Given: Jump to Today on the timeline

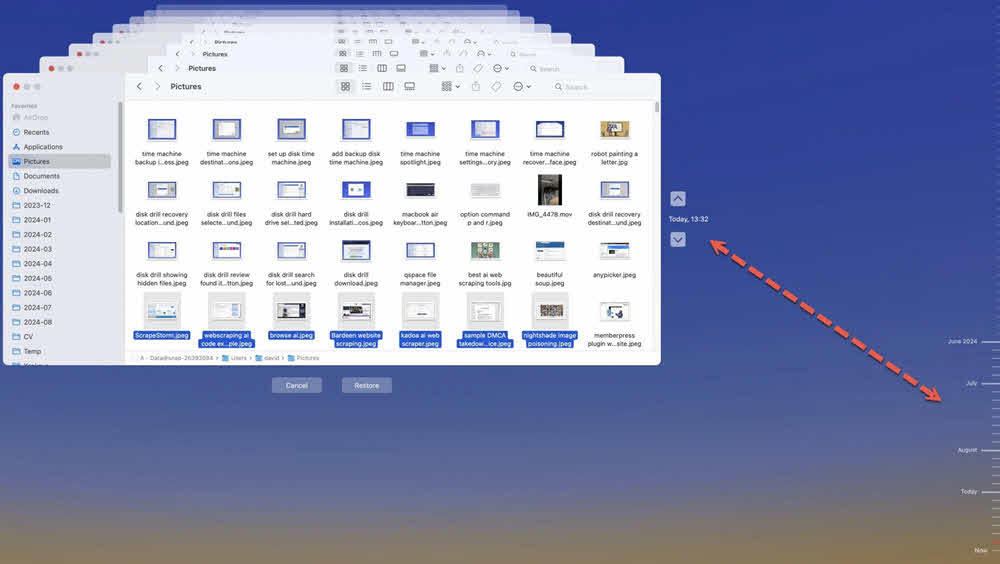Looking at the screenshot, I should (969, 491).
